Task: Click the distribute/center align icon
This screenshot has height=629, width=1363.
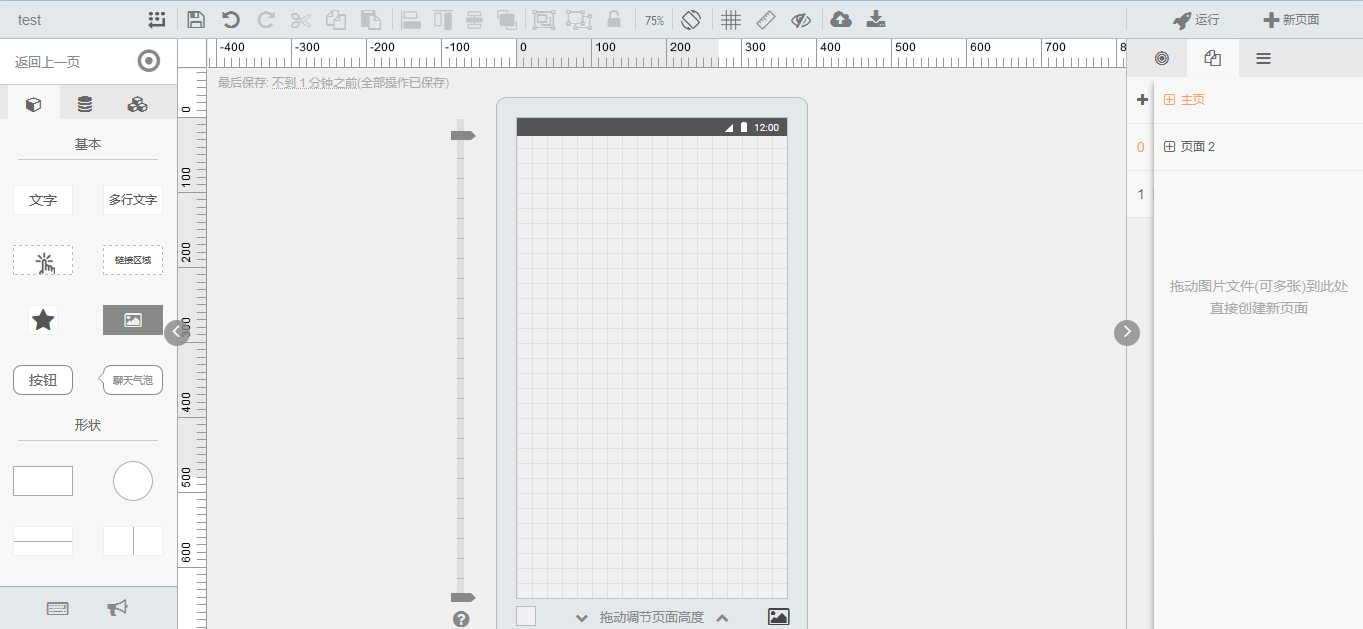Action: (475, 20)
